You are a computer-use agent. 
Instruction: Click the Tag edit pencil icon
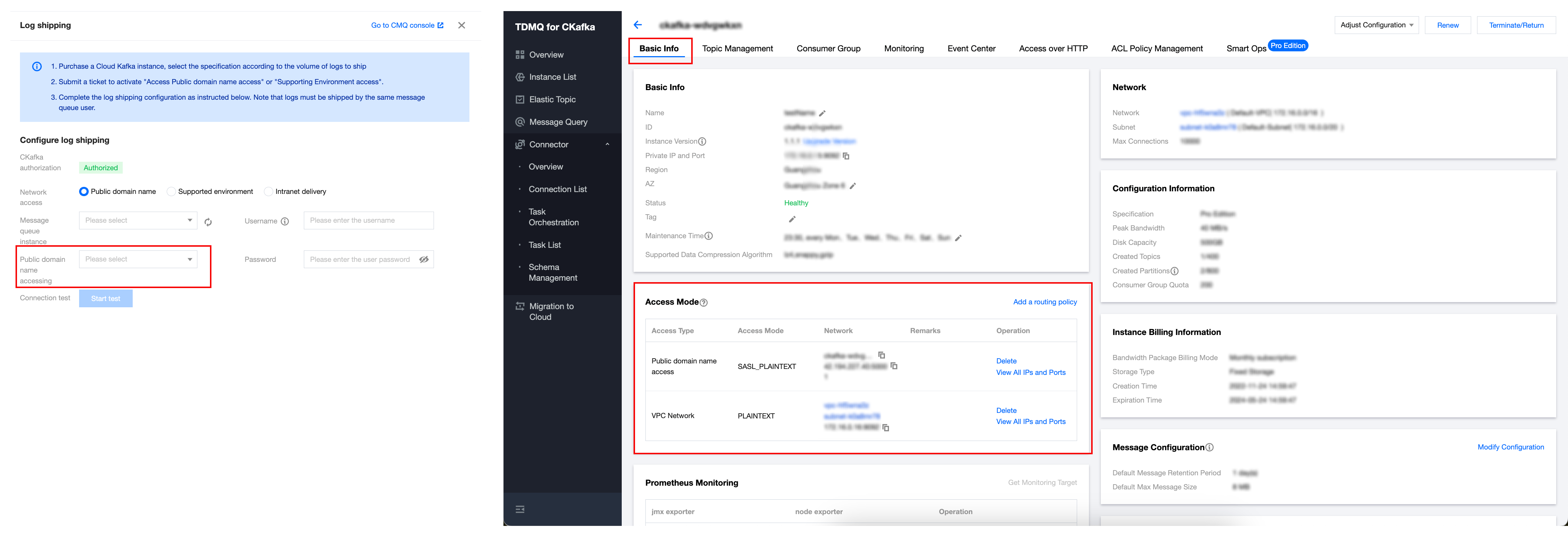792,219
